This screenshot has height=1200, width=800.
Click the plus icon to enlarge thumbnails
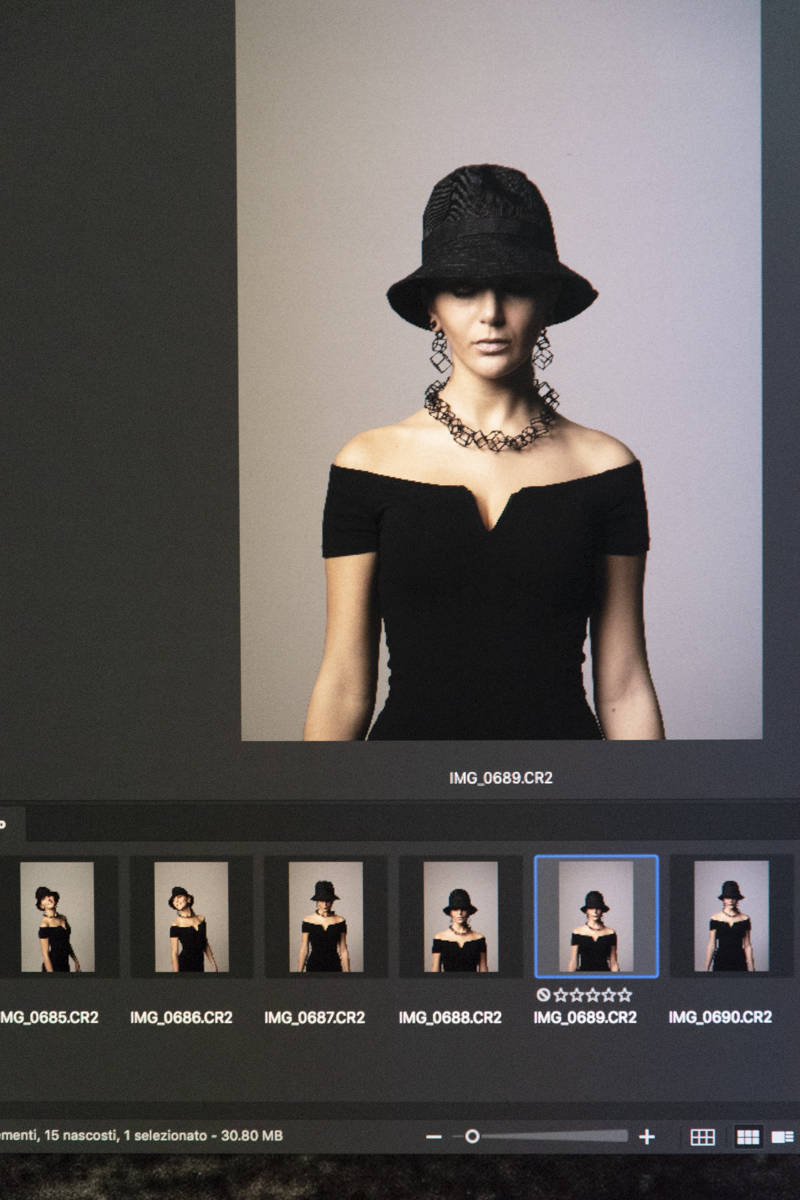click(x=647, y=1137)
